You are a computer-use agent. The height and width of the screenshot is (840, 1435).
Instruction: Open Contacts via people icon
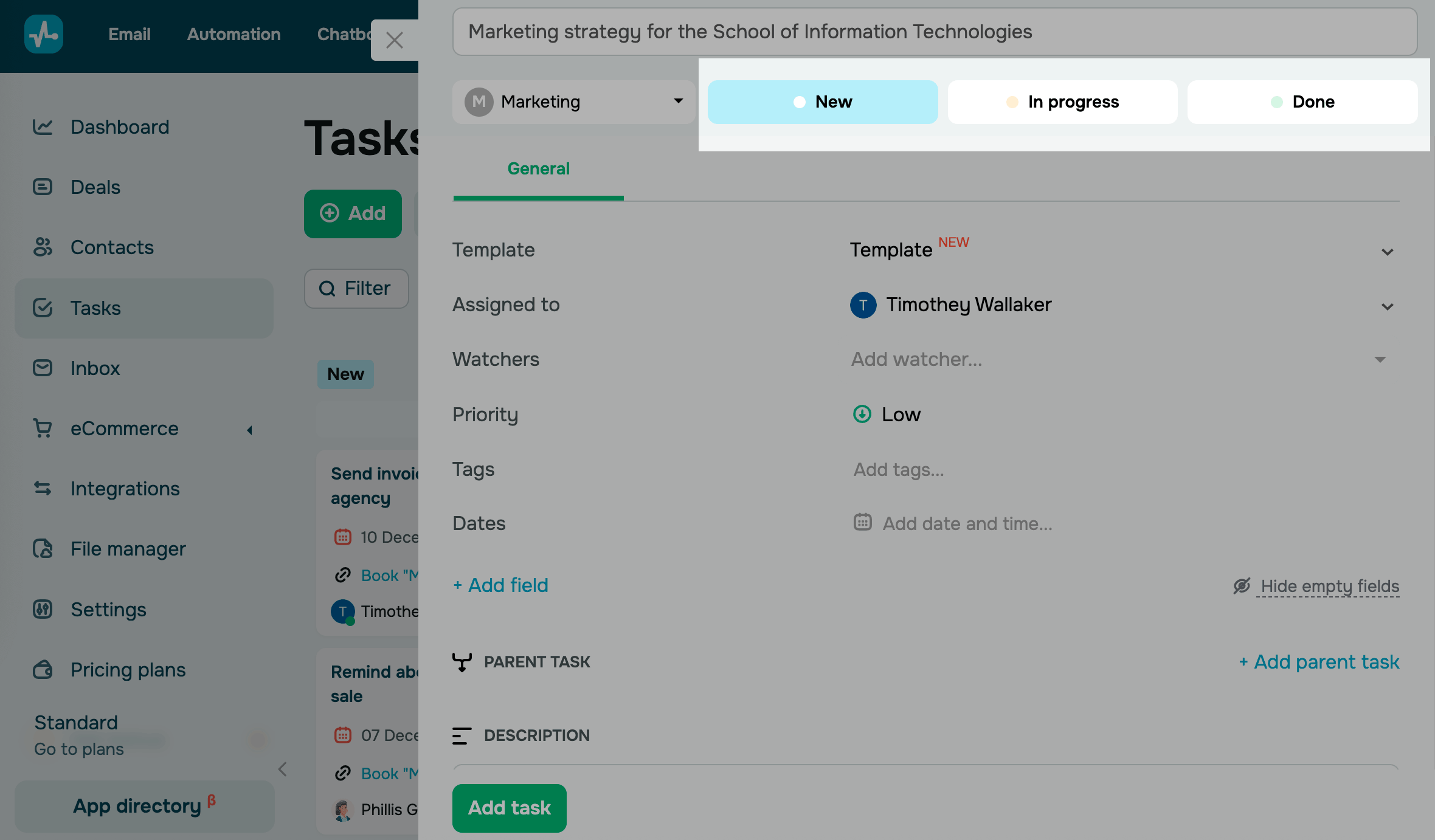click(43, 247)
